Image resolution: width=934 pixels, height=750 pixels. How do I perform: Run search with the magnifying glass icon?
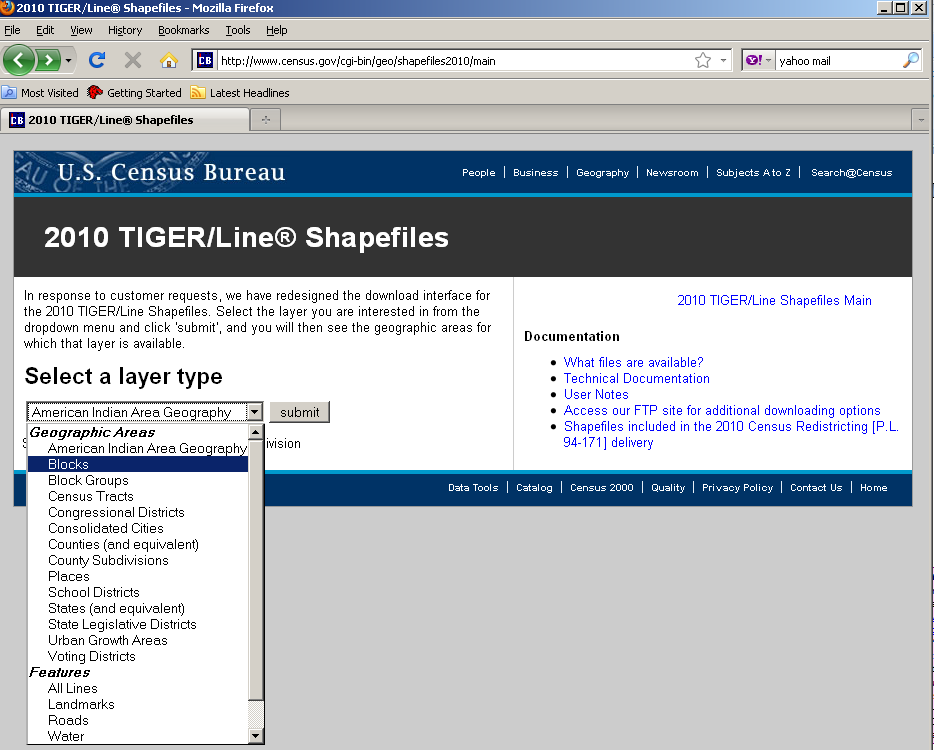[x=911, y=60]
